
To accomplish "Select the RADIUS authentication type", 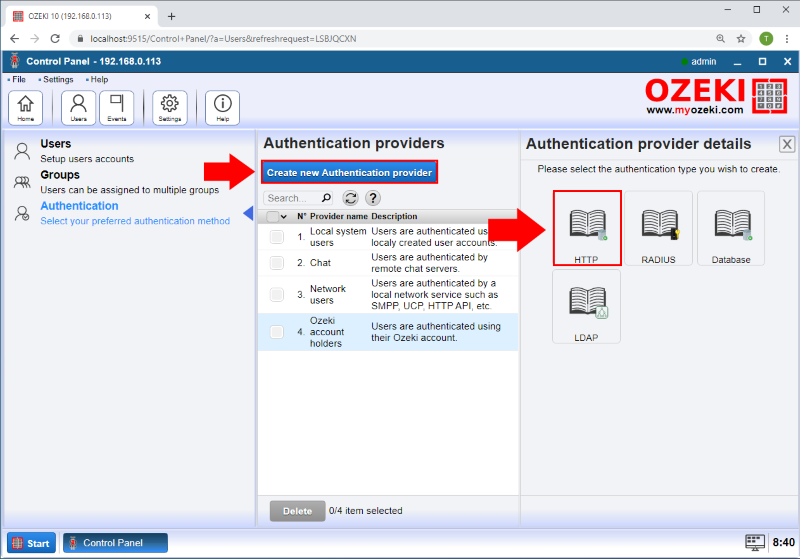I will click(x=659, y=228).
